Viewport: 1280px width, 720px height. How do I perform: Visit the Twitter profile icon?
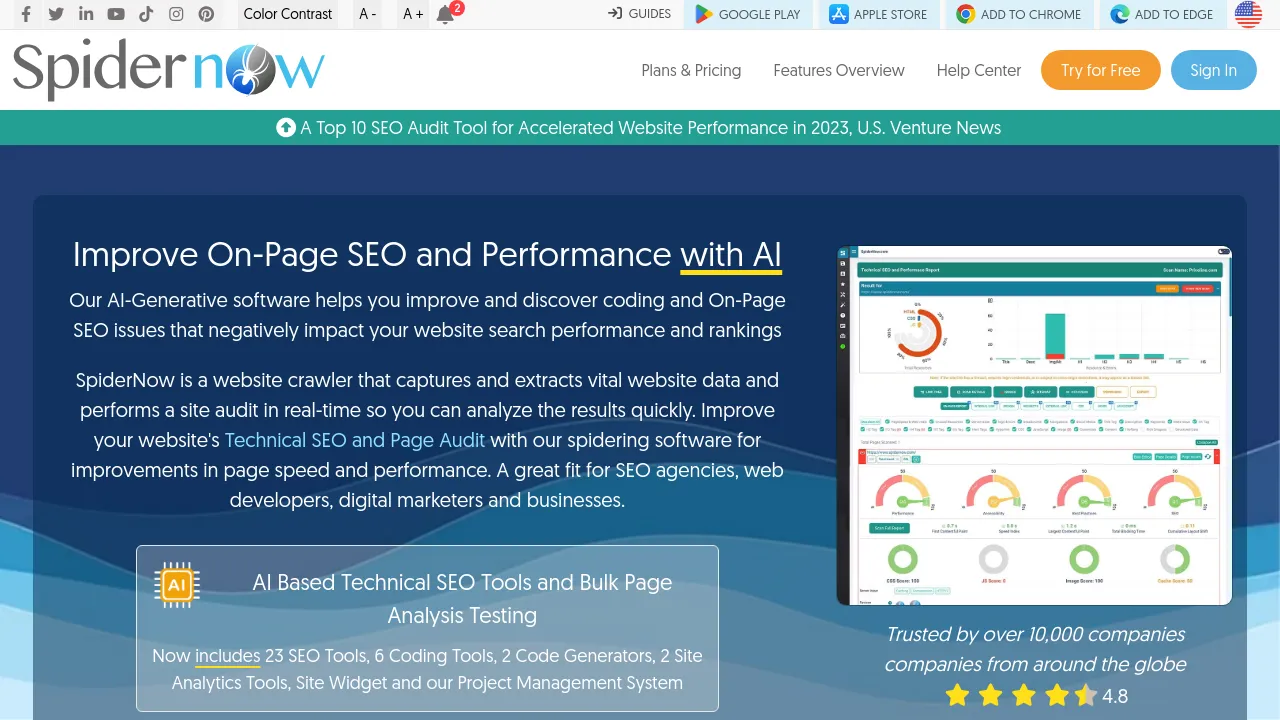56,14
